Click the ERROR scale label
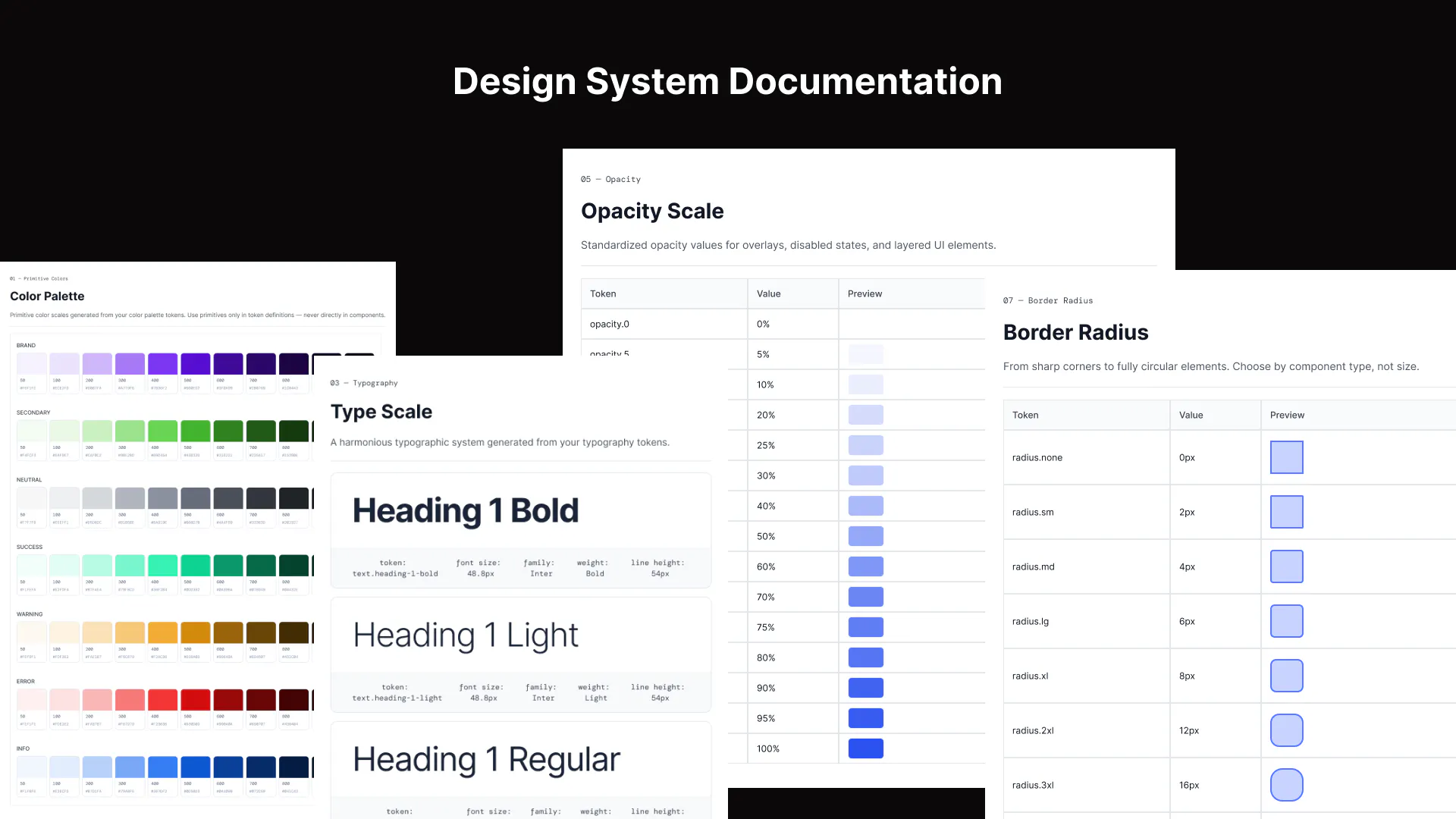This screenshot has height=819, width=1456. pos(26,682)
